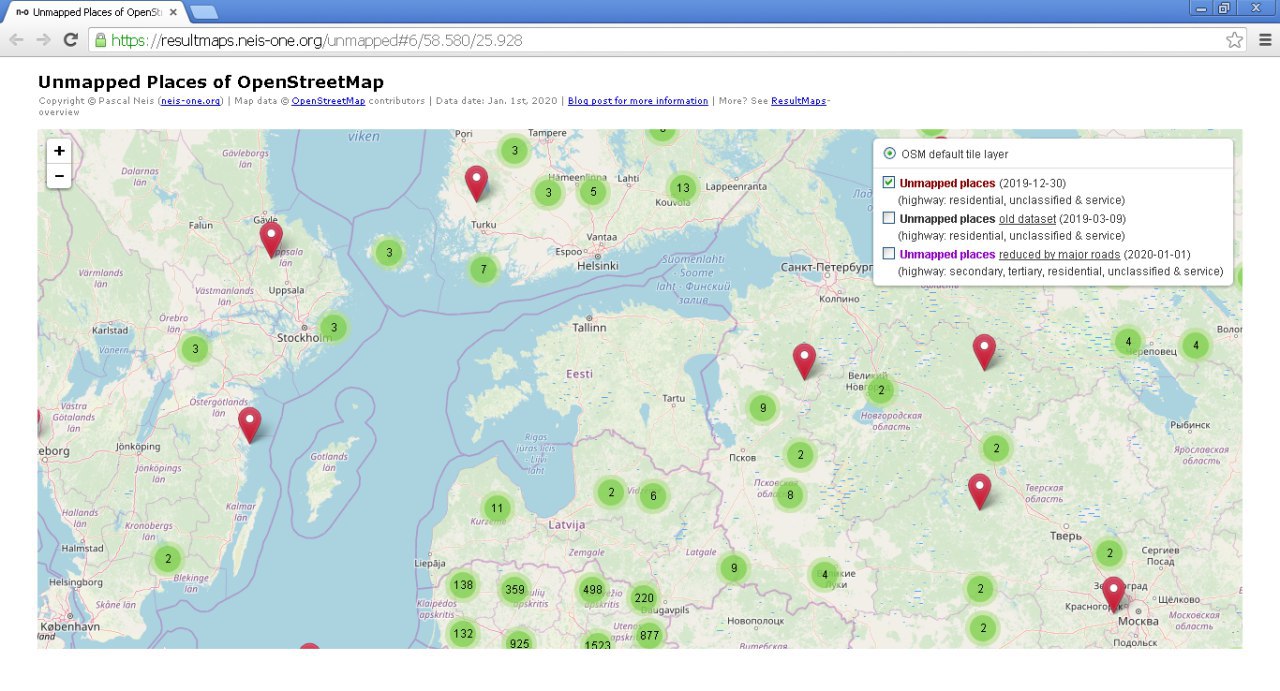Open the 'old dataset' underlined link
The width and height of the screenshot is (1280, 691).
click(1027, 218)
